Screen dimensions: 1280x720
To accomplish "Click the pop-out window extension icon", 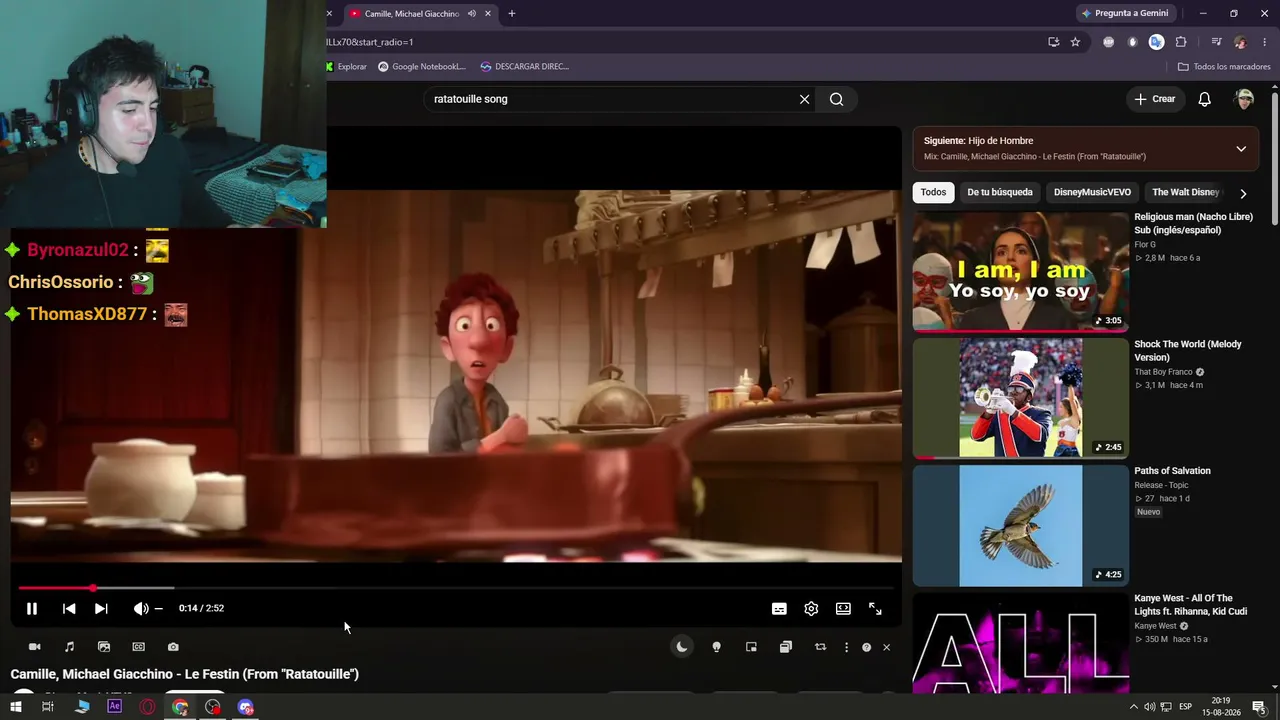I will click(x=786, y=647).
